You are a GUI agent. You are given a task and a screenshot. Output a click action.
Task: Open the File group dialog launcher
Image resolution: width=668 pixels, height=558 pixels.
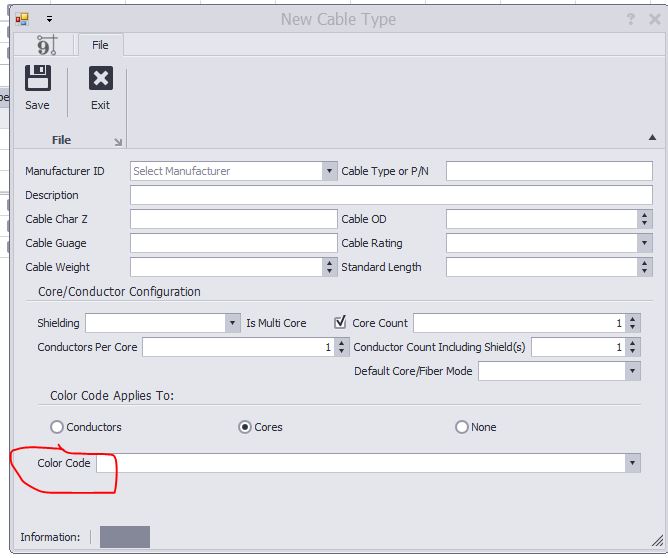click(x=118, y=142)
